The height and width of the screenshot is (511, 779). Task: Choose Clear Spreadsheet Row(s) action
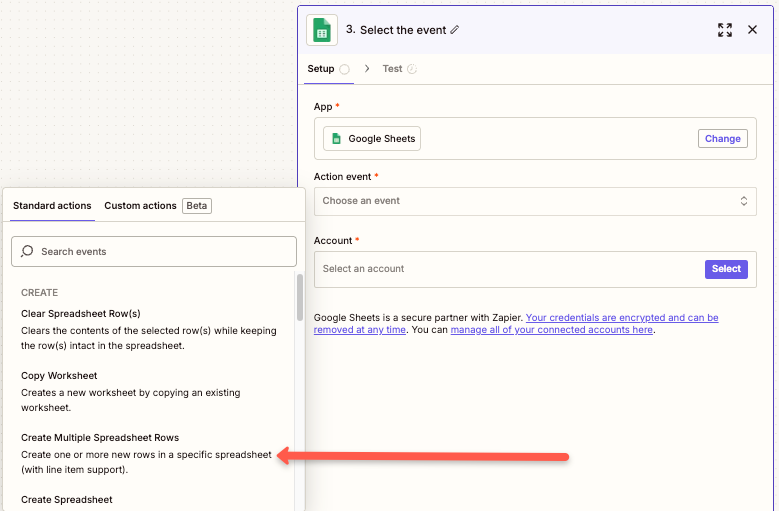149,329
